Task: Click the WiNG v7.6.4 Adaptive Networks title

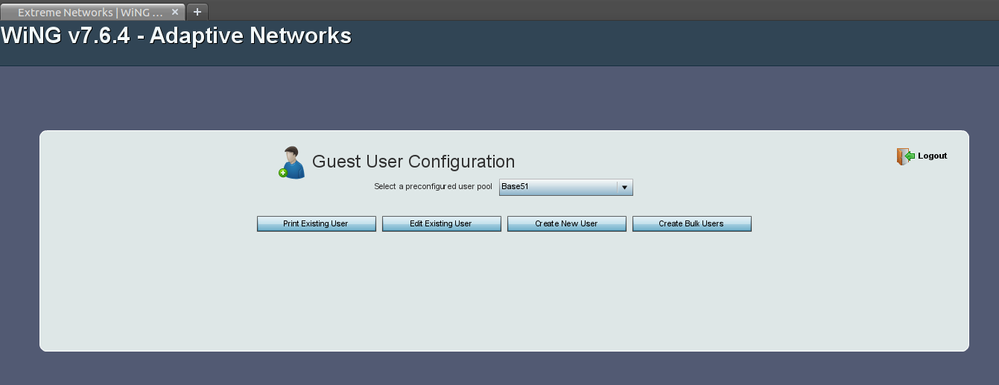Action: pyautogui.click(x=176, y=36)
